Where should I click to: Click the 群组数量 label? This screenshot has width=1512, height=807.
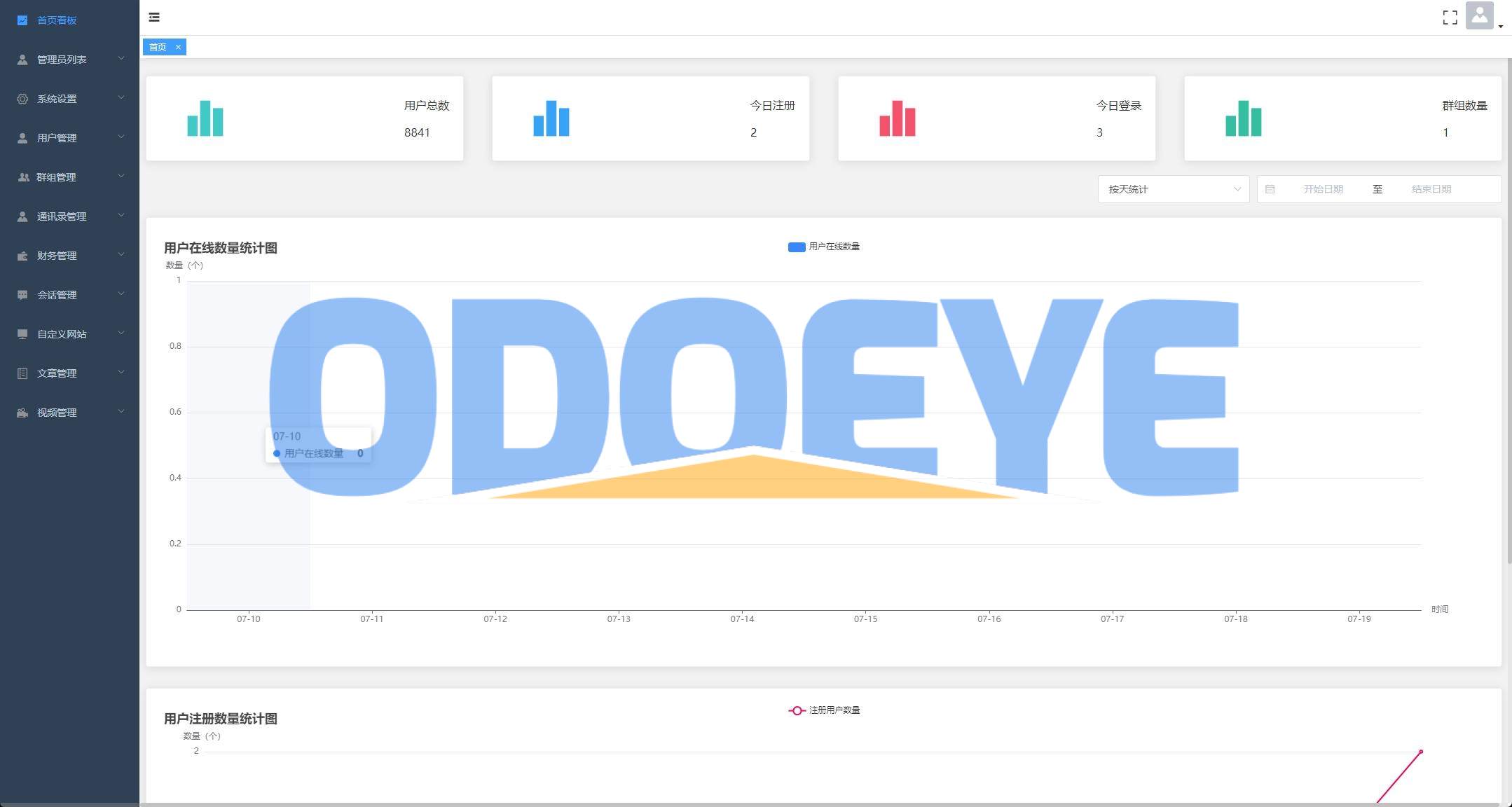coord(1464,106)
